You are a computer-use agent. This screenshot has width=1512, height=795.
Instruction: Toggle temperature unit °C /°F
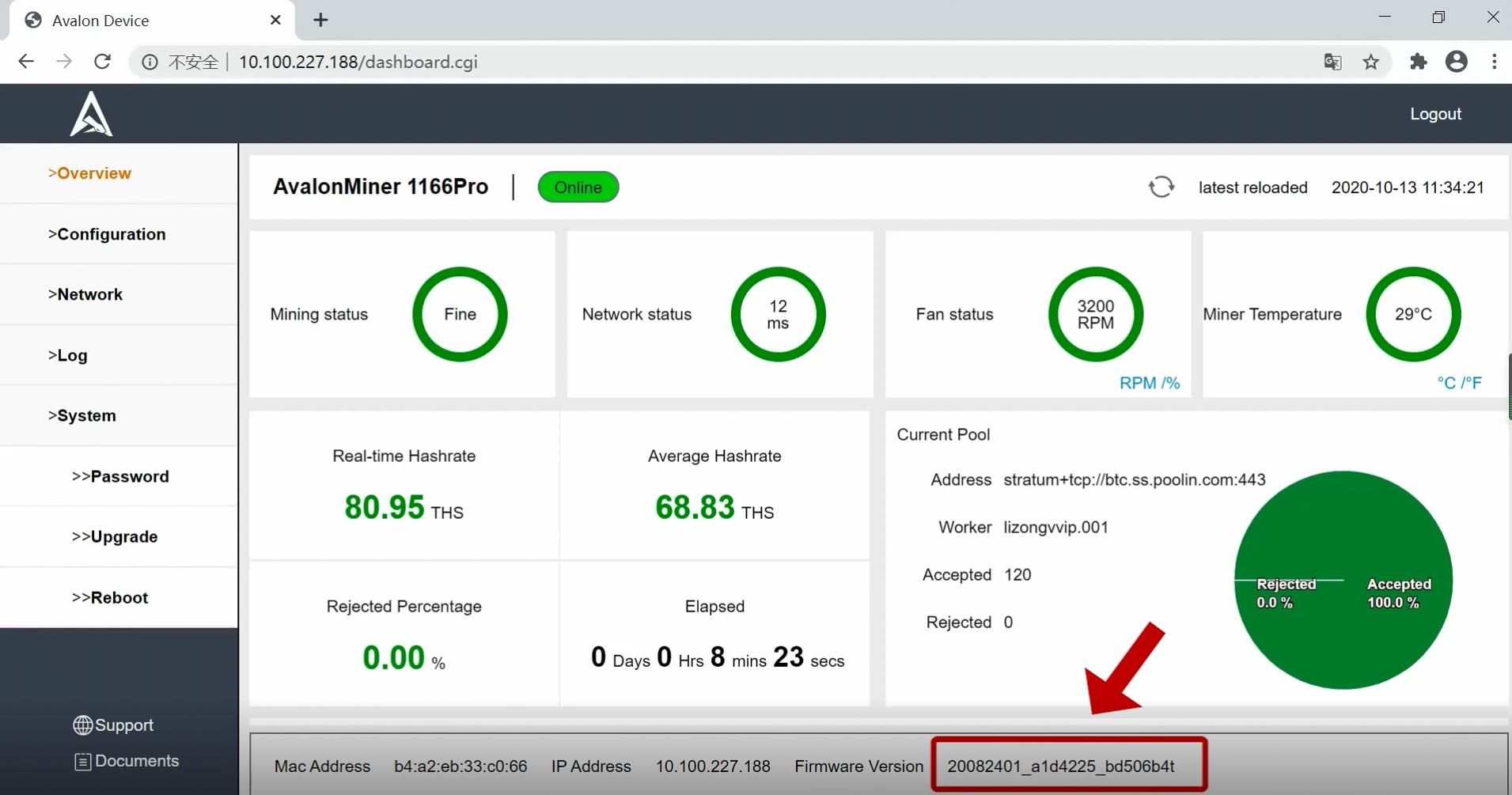[1459, 383]
